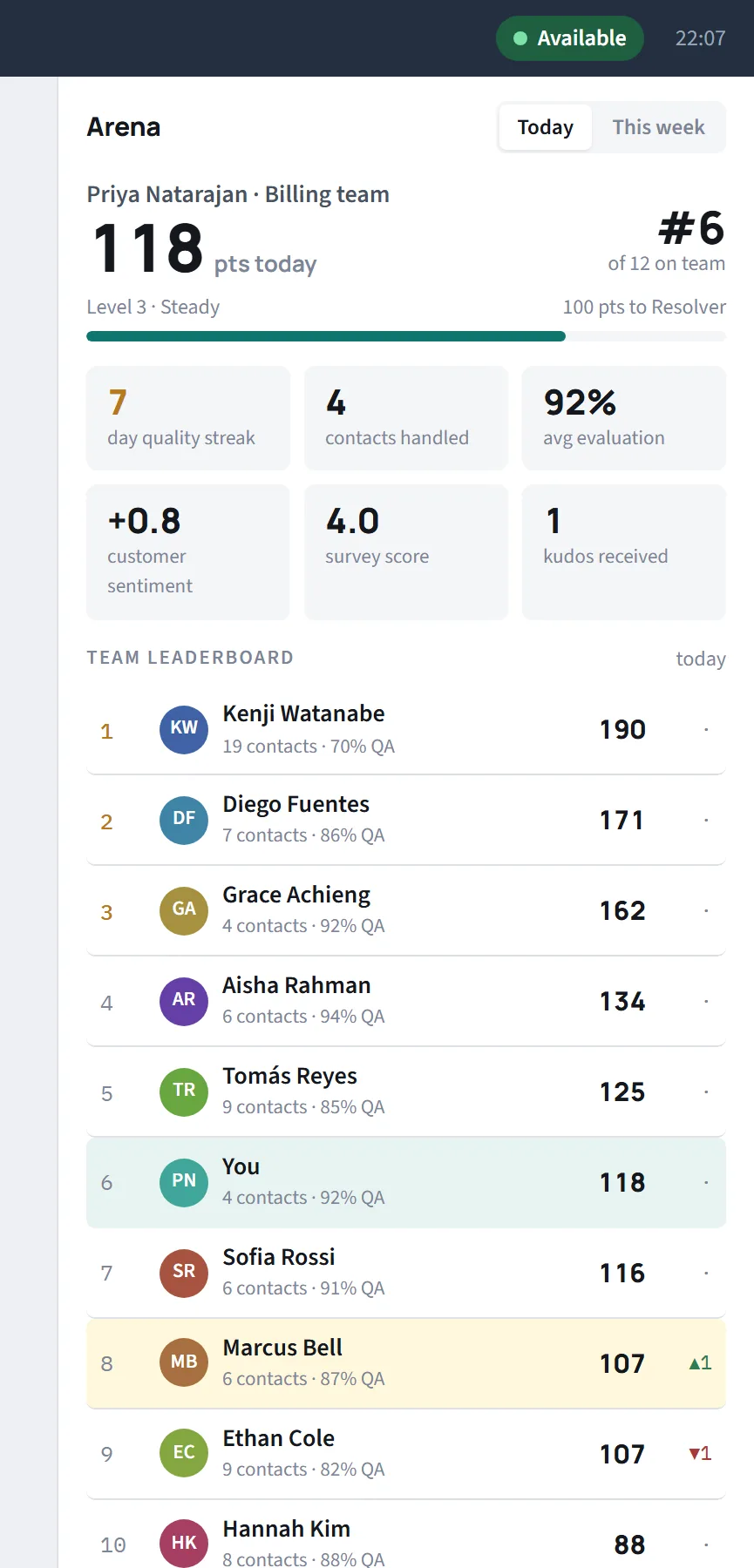The width and height of the screenshot is (754, 1568).
Task: Click Kenji Watanabe's score of 190
Action: 622,730
